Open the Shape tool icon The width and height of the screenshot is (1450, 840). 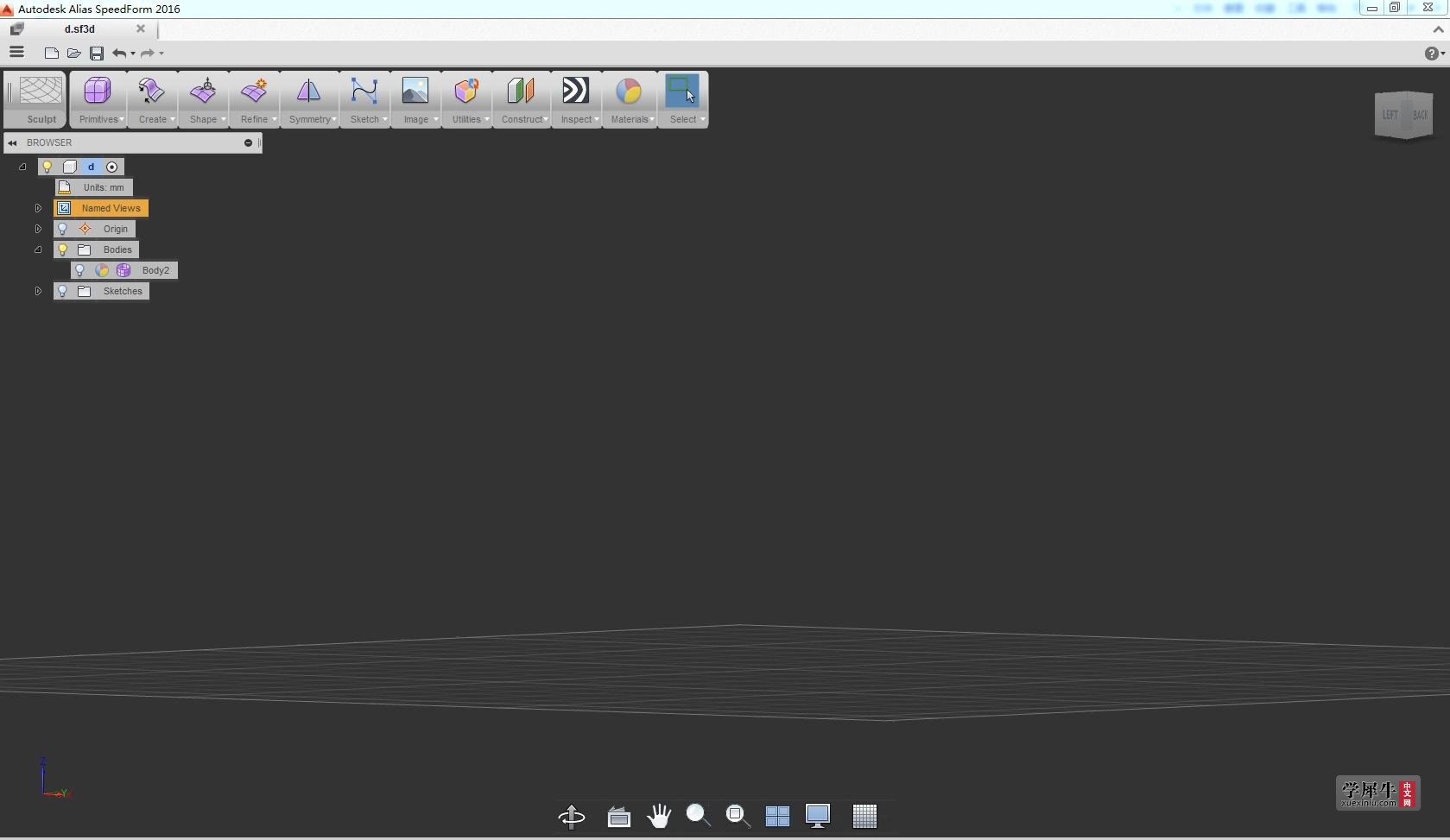pyautogui.click(x=203, y=91)
